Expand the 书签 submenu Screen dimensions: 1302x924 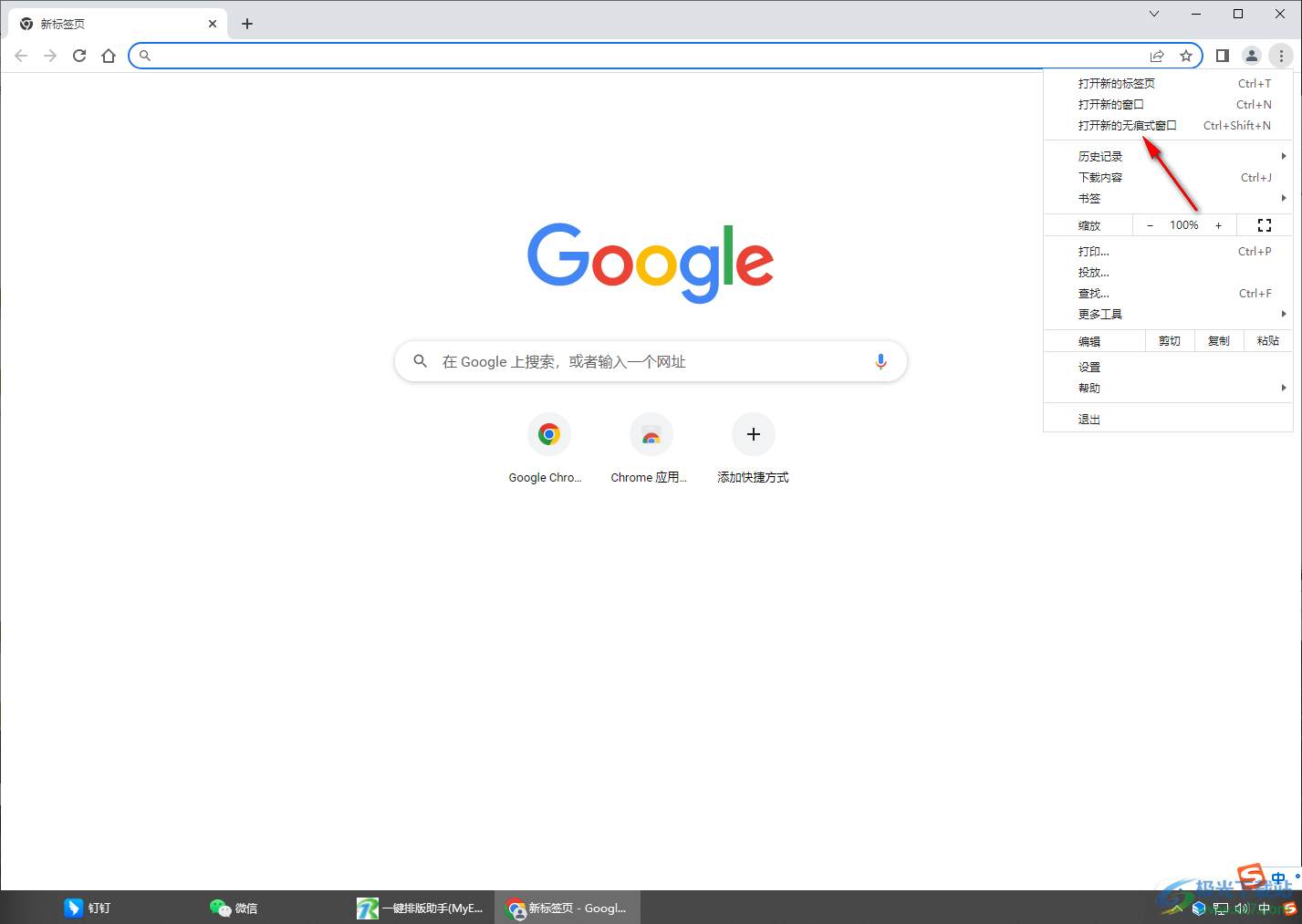point(1168,198)
